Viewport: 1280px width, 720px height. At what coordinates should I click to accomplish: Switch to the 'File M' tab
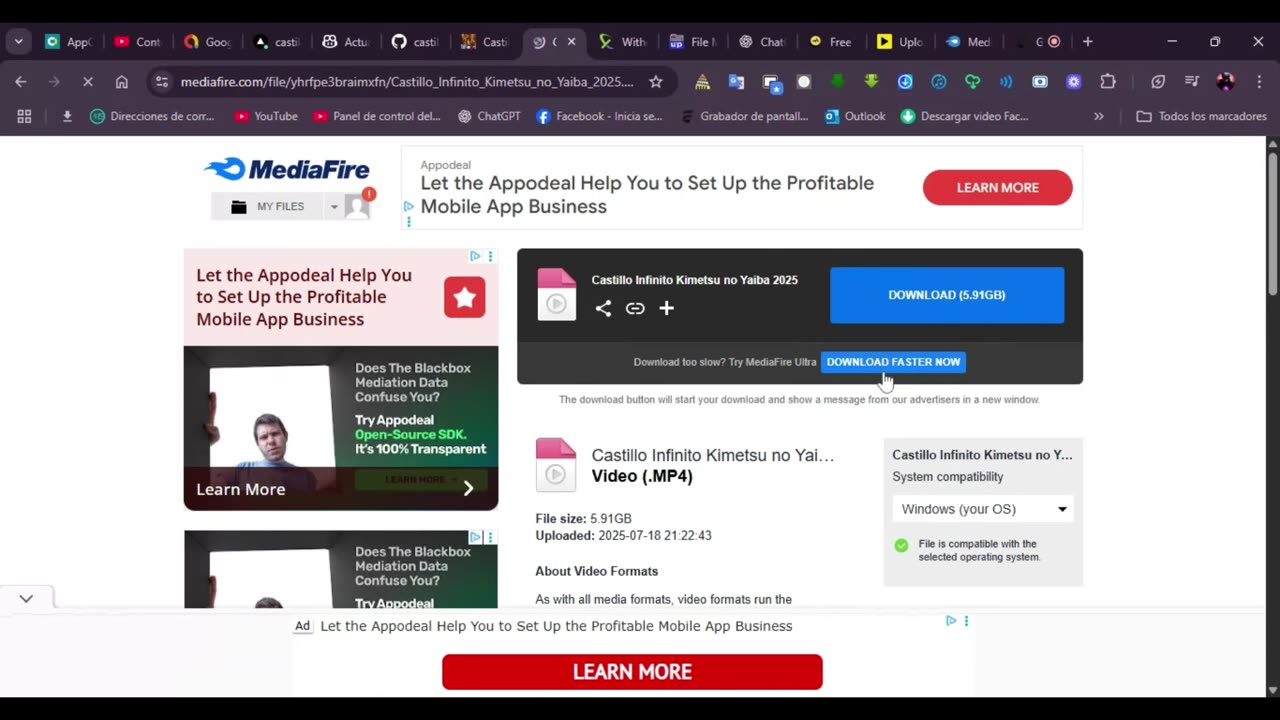tap(692, 42)
